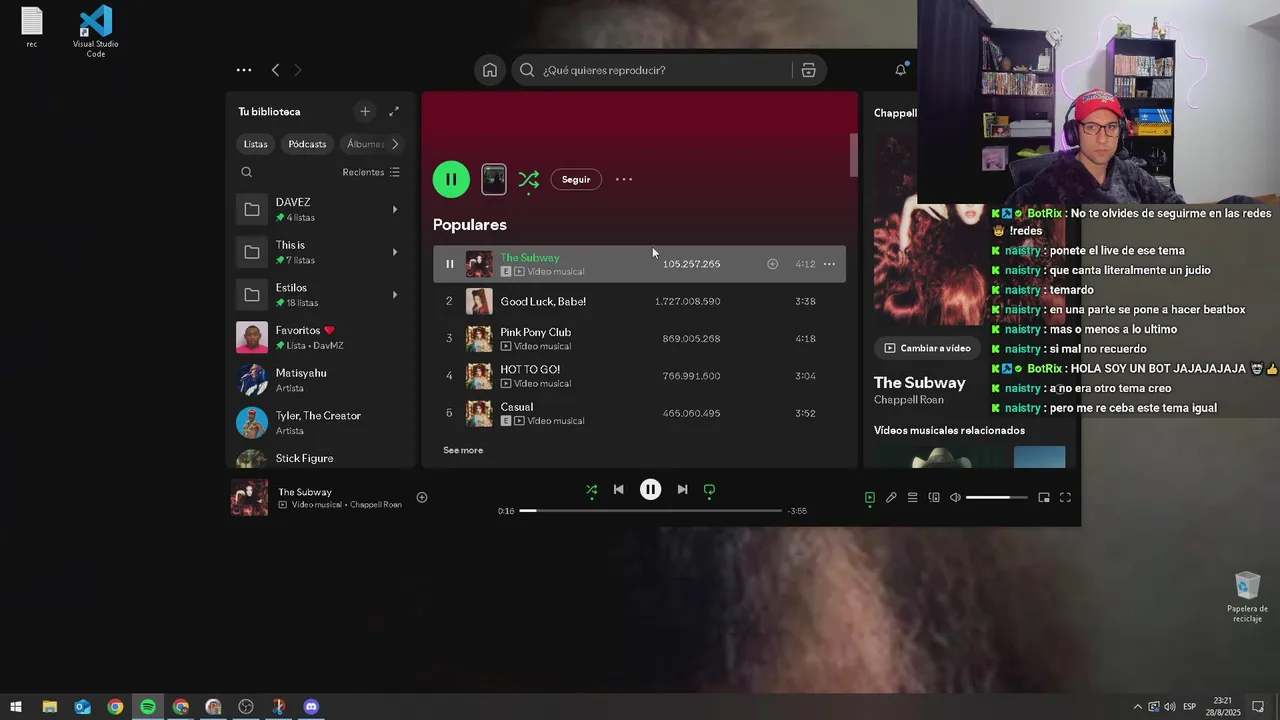The image size is (1280, 720).
Task: Pause playback in the player bar
Action: point(651,490)
